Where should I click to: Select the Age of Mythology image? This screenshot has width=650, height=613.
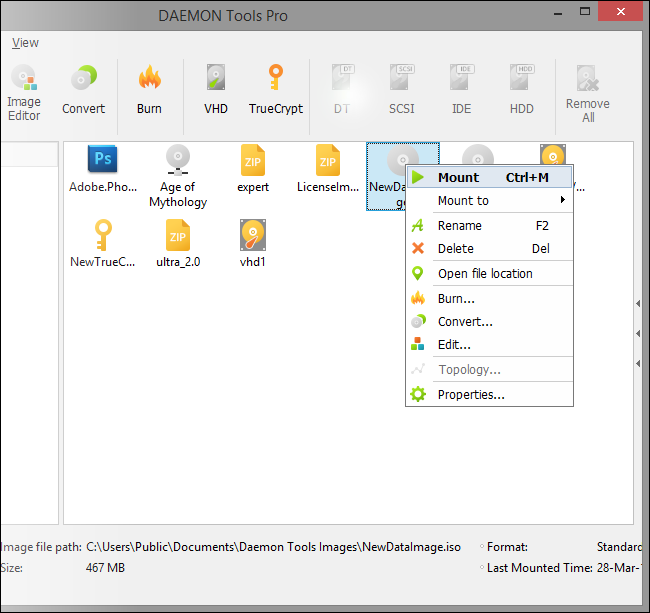pos(178,176)
